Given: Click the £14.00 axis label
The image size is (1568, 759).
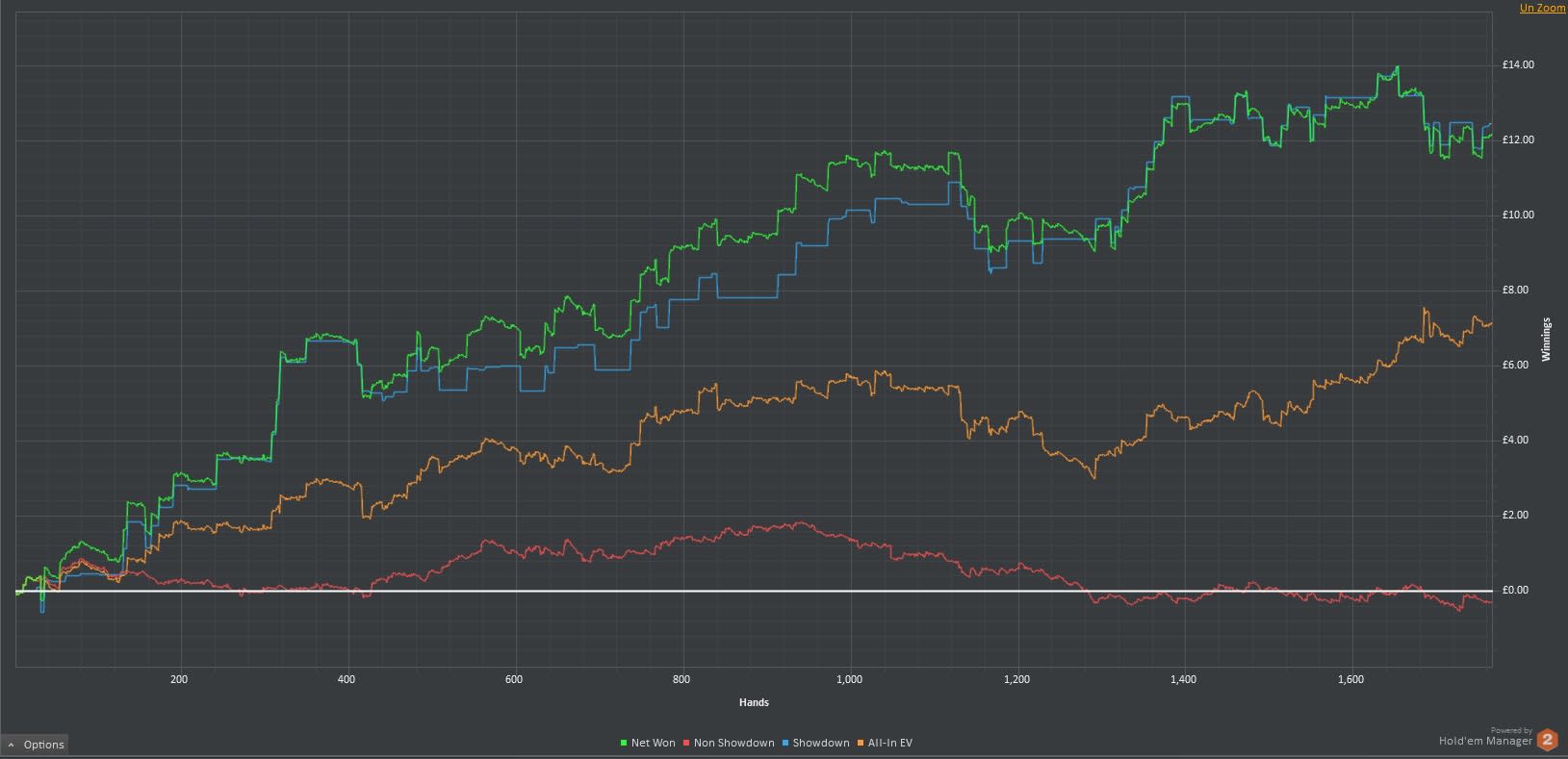Looking at the screenshot, I should [1519, 65].
